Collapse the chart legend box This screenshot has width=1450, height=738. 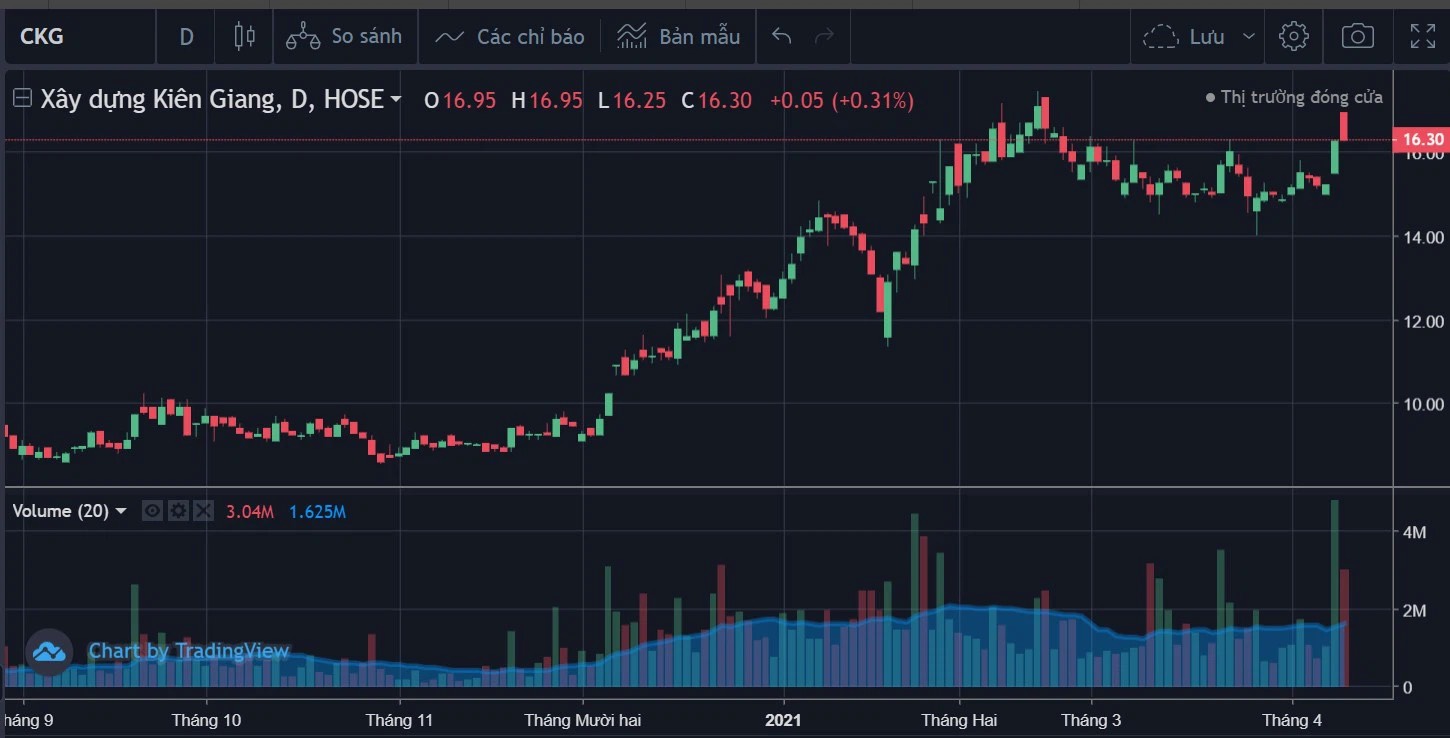pyautogui.click(x=21, y=99)
